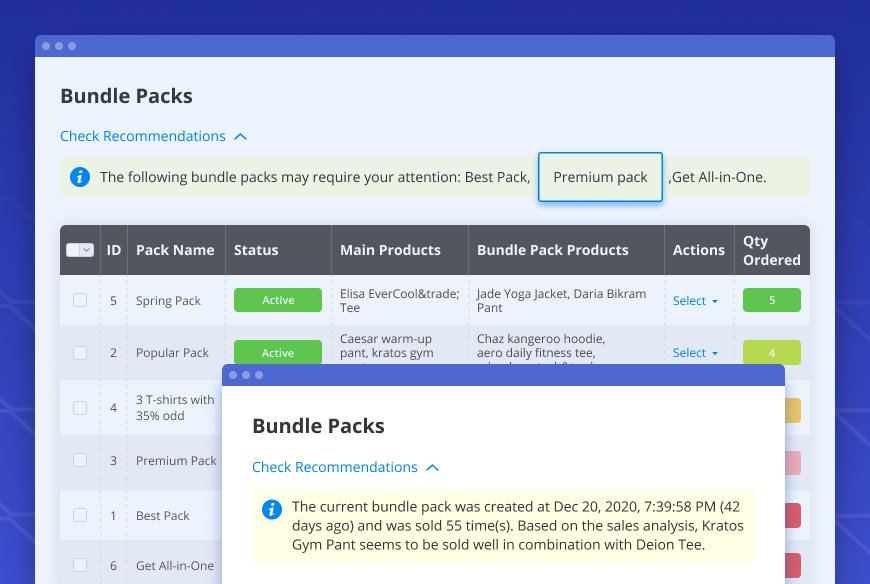Viewport: 870px width, 584px height.
Task: Sort by the Pack Name column header
Action: pyautogui.click(x=174, y=250)
